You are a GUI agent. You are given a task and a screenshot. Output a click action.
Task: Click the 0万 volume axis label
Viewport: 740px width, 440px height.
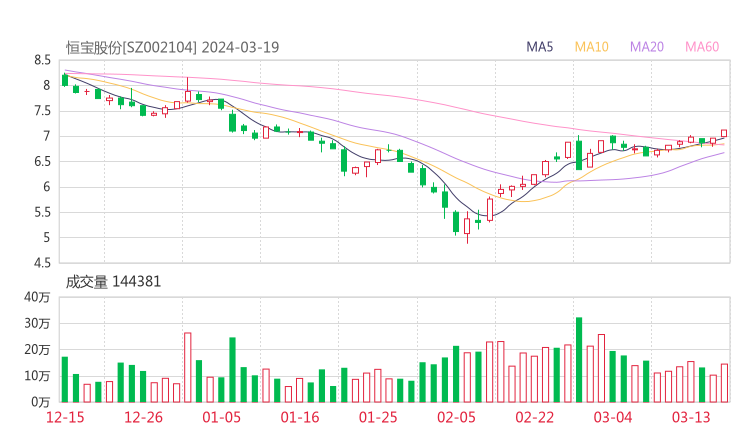[x=41, y=402]
